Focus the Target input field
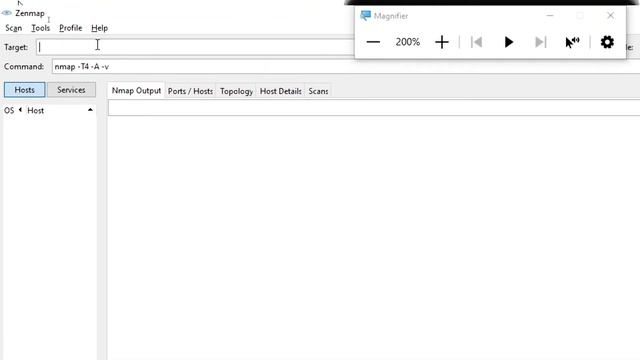640x360 pixels. [195, 47]
